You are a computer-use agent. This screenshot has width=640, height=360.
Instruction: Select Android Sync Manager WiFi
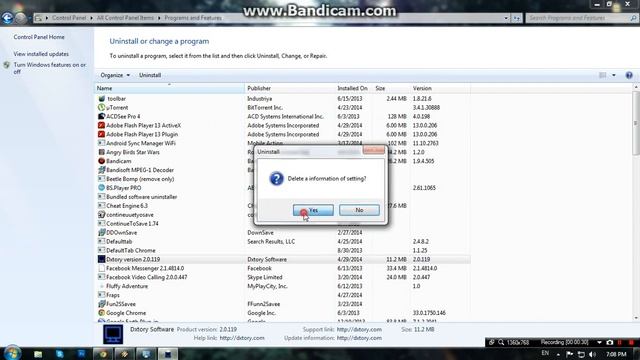point(141,143)
